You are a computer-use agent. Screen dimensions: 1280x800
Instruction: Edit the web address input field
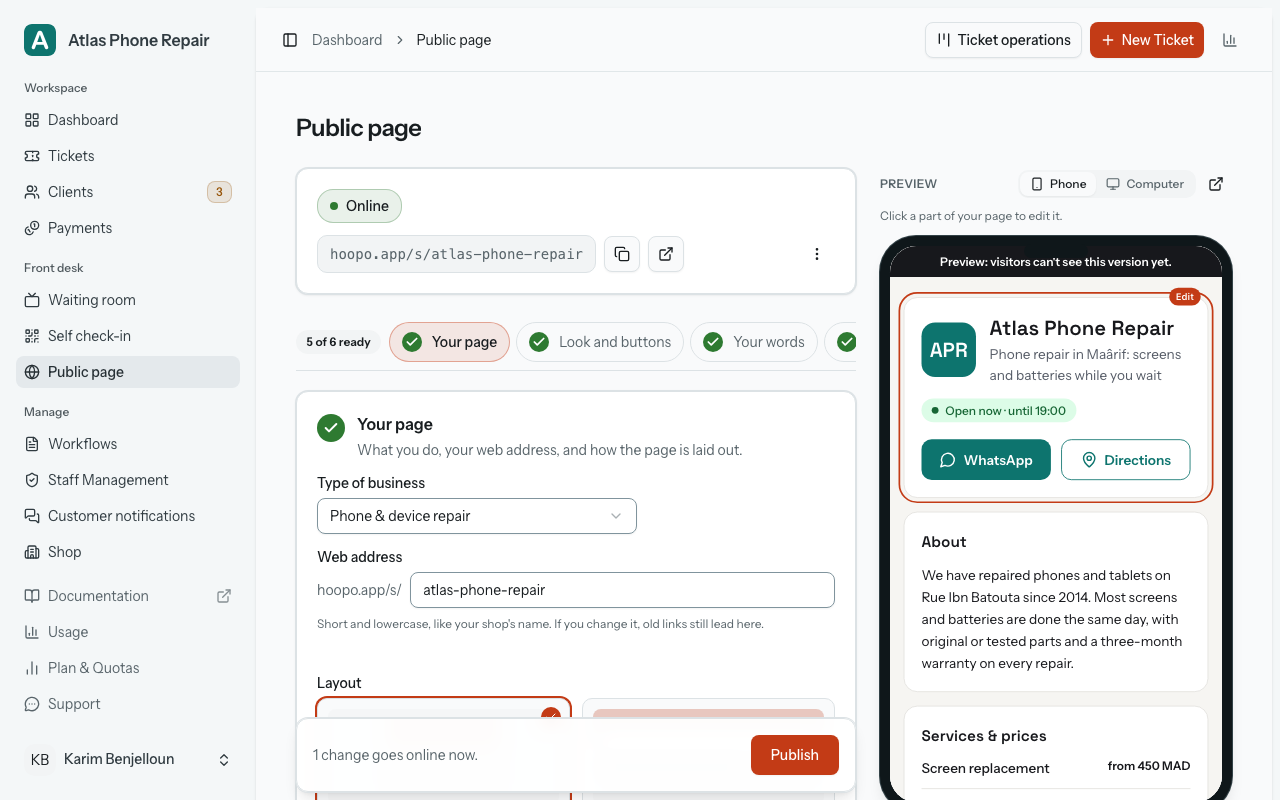[622, 590]
